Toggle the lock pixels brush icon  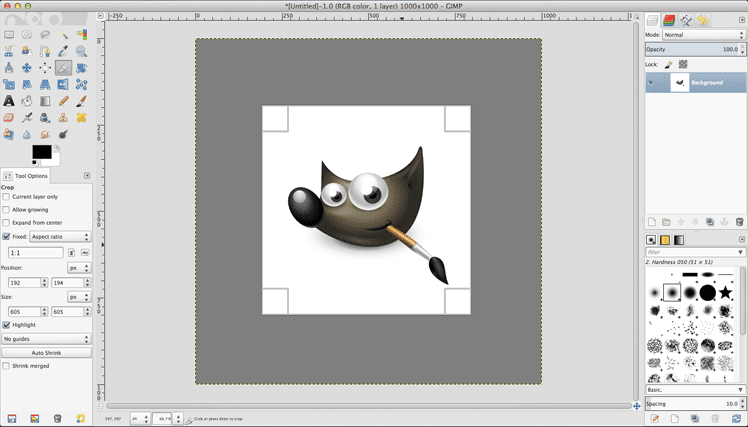pyautogui.click(x=668, y=64)
